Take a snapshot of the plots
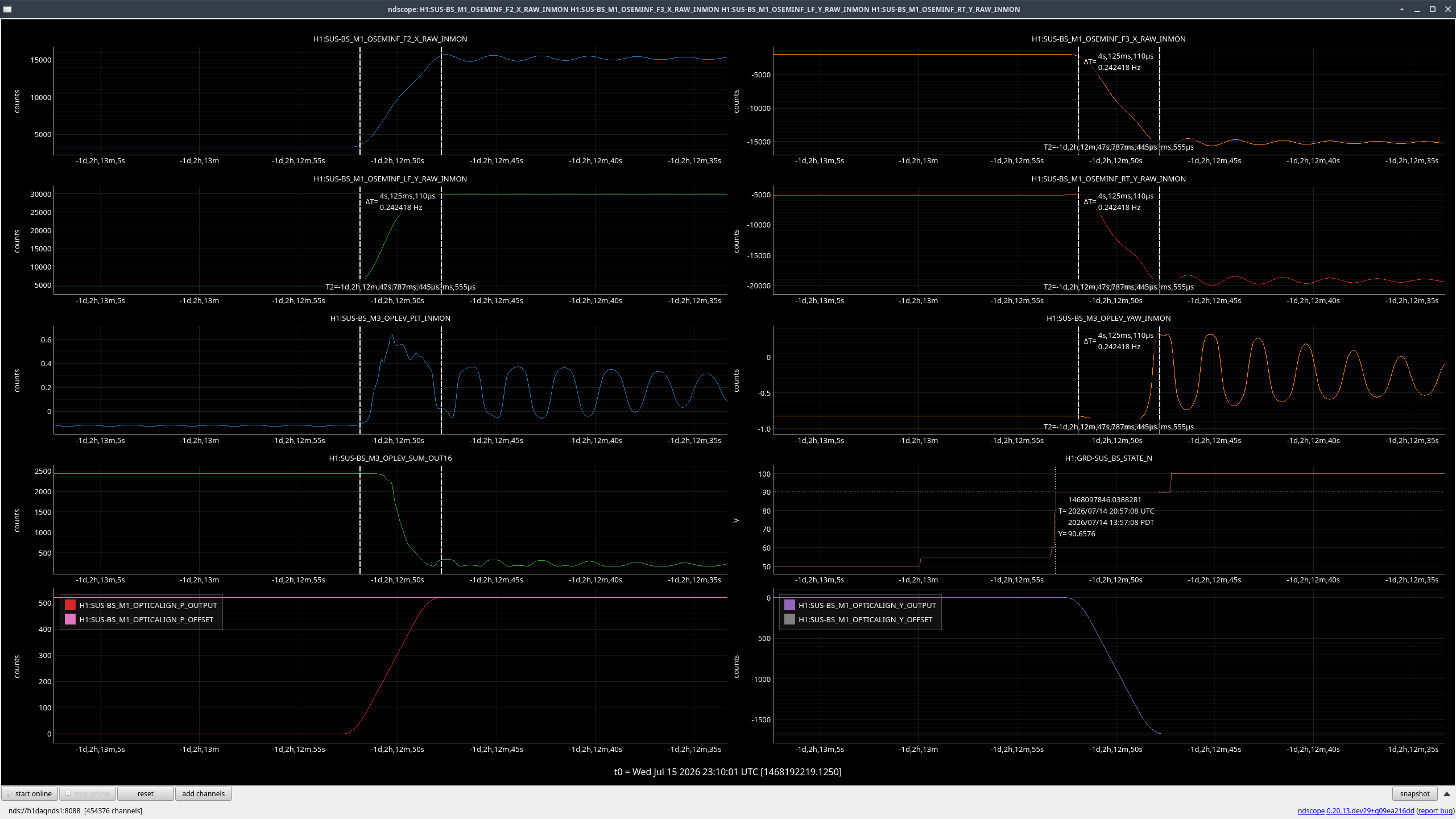Image resolution: width=1456 pixels, height=819 pixels. [x=1414, y=793]
